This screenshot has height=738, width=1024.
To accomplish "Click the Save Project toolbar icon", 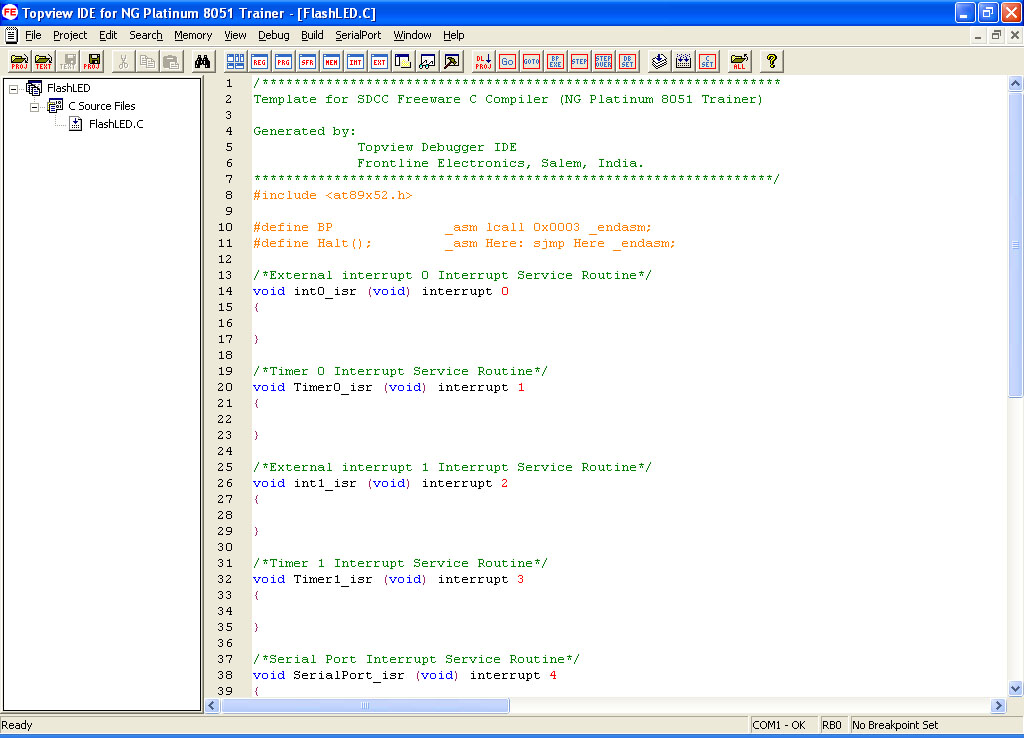I will click(94, 61).
